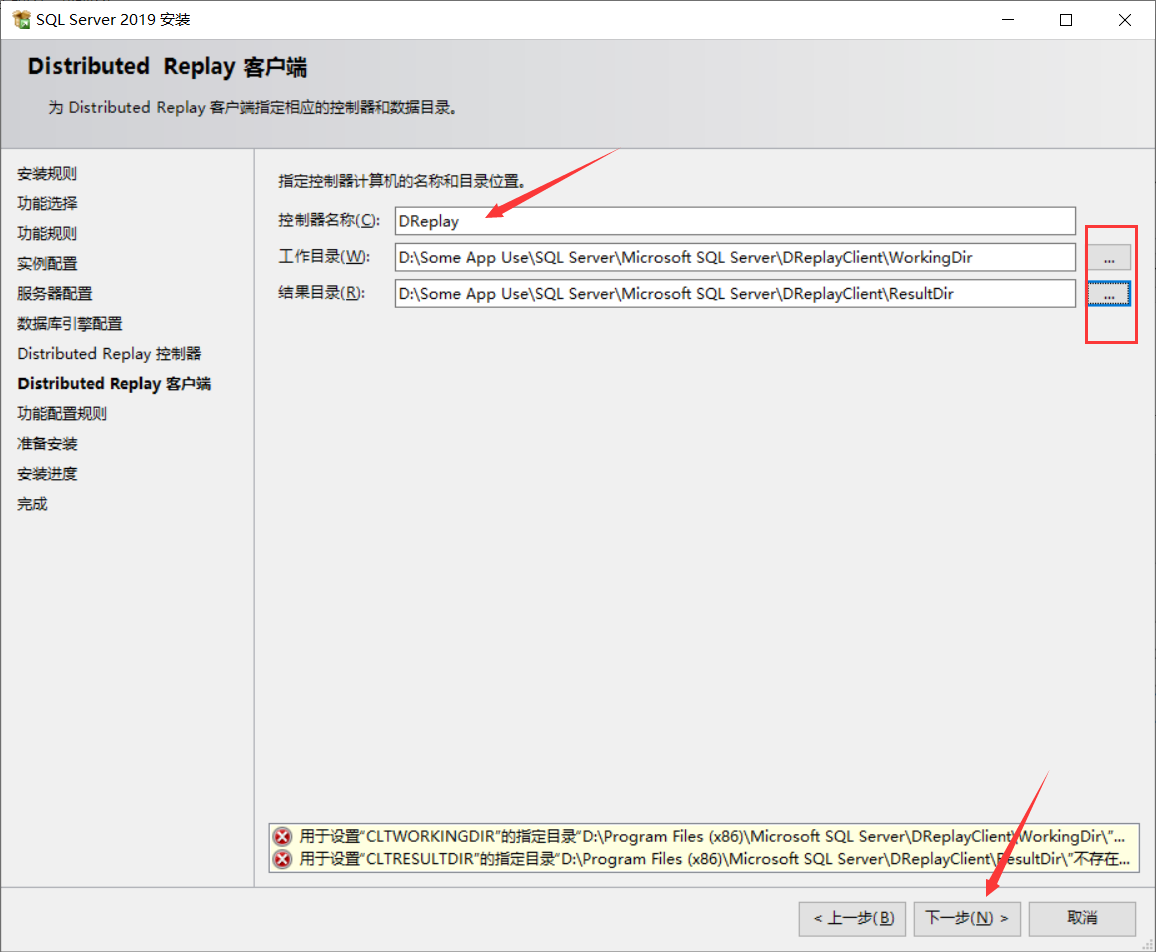
Task: Close the SQL Server 2019 setup window
Action: click(x=1124, y=20)
